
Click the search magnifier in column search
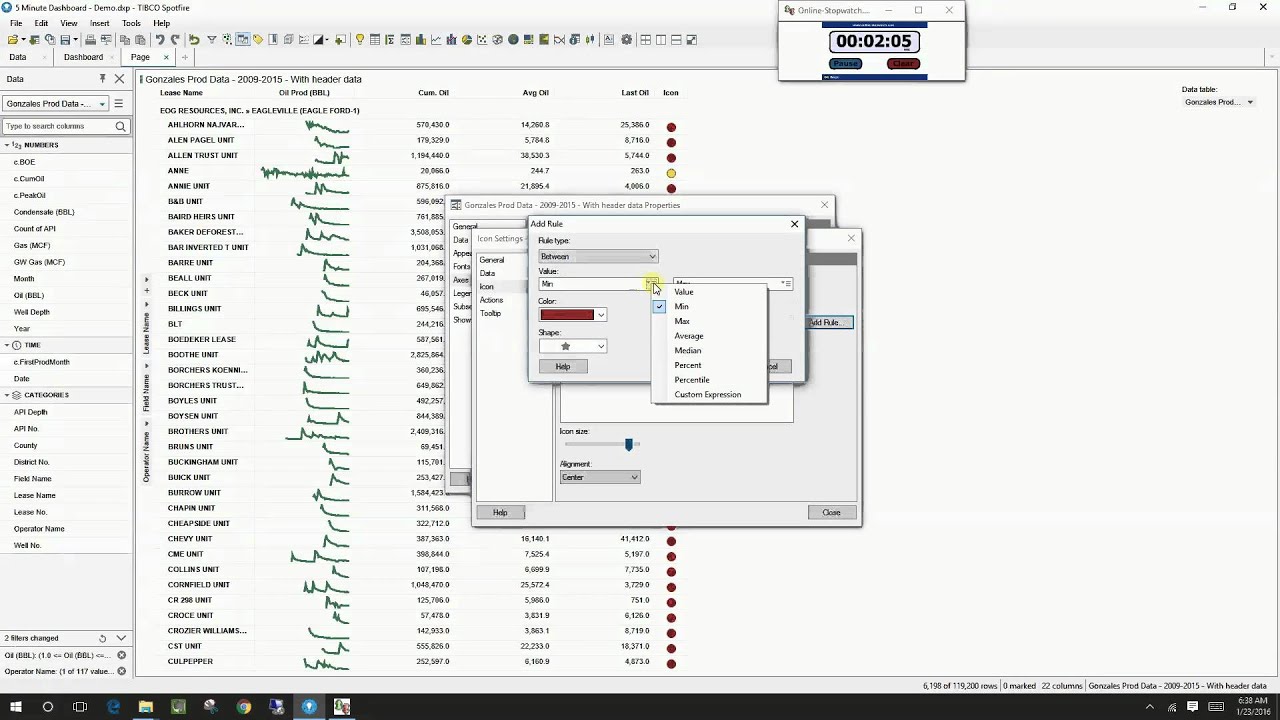(120, 126)
